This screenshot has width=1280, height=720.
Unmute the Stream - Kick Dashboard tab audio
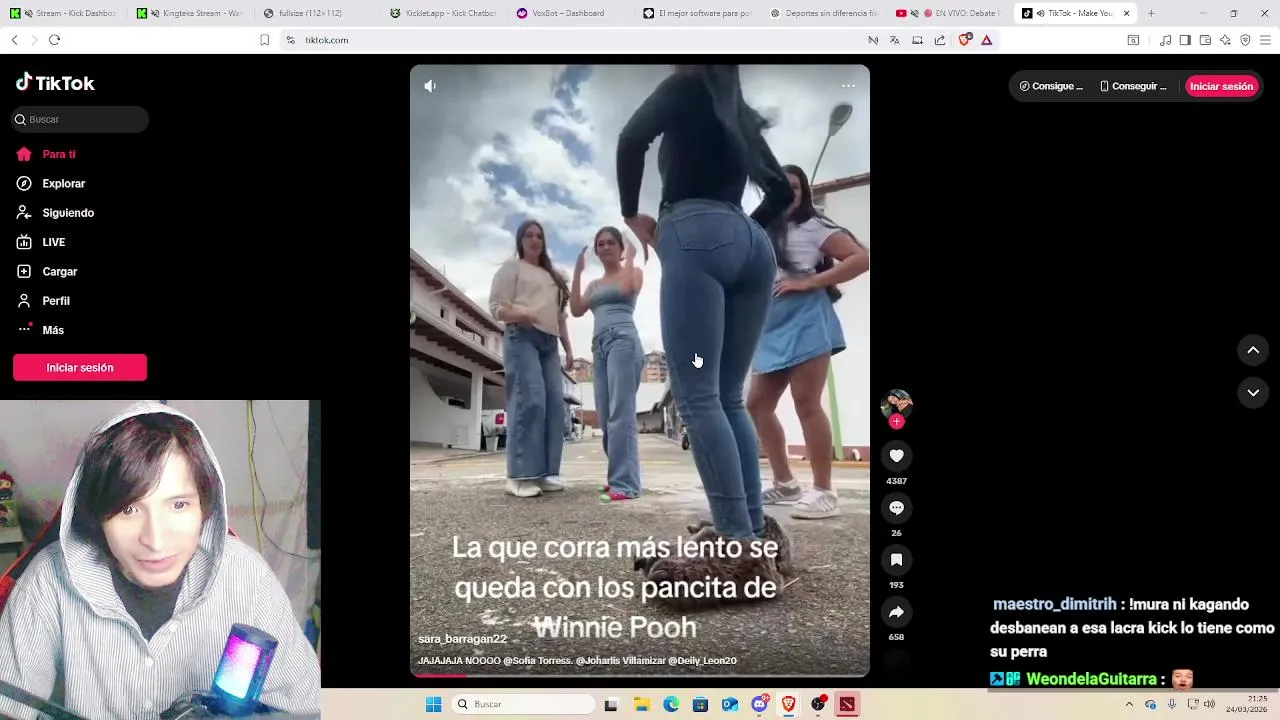click(x=27, y=13)
